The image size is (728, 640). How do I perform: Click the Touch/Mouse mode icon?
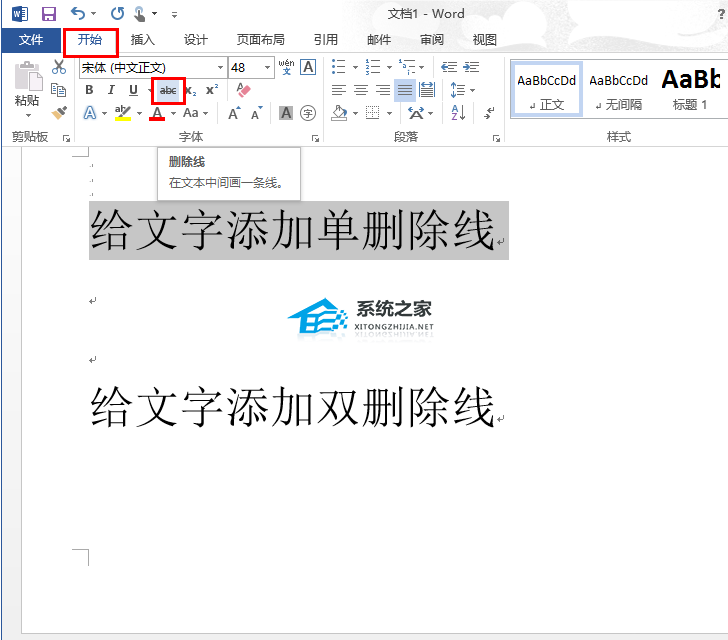139,14
